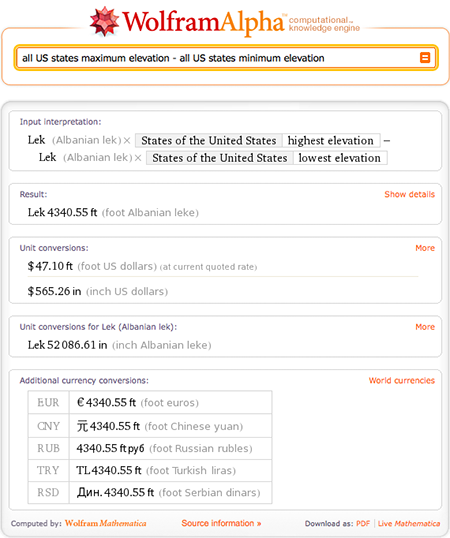Viewport: 450px width, 538px height.
Task: Select the Chinese yuan 4340.55 ft value
Action: [108, 426]
